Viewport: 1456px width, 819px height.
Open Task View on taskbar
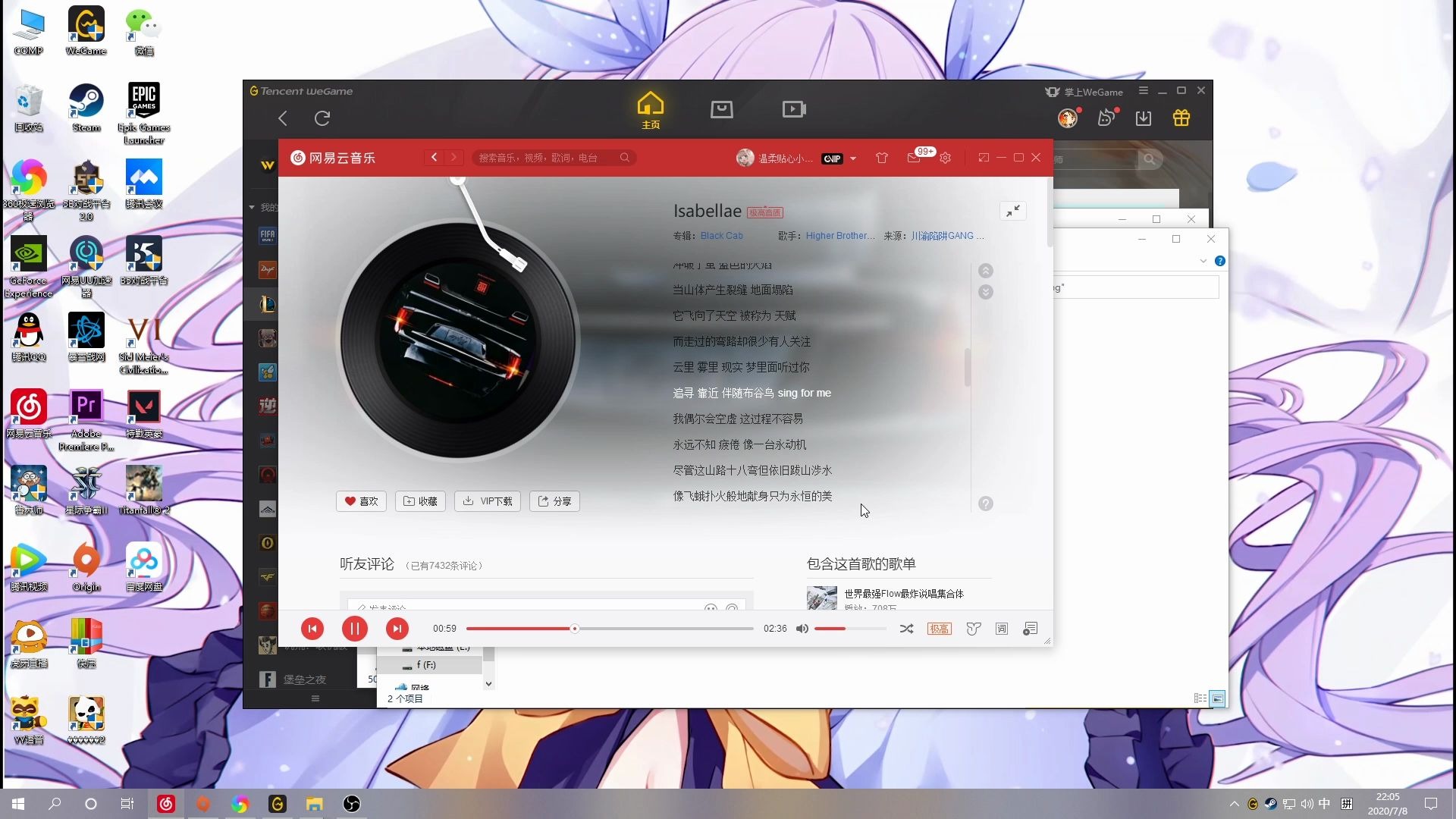click(127, 804)
